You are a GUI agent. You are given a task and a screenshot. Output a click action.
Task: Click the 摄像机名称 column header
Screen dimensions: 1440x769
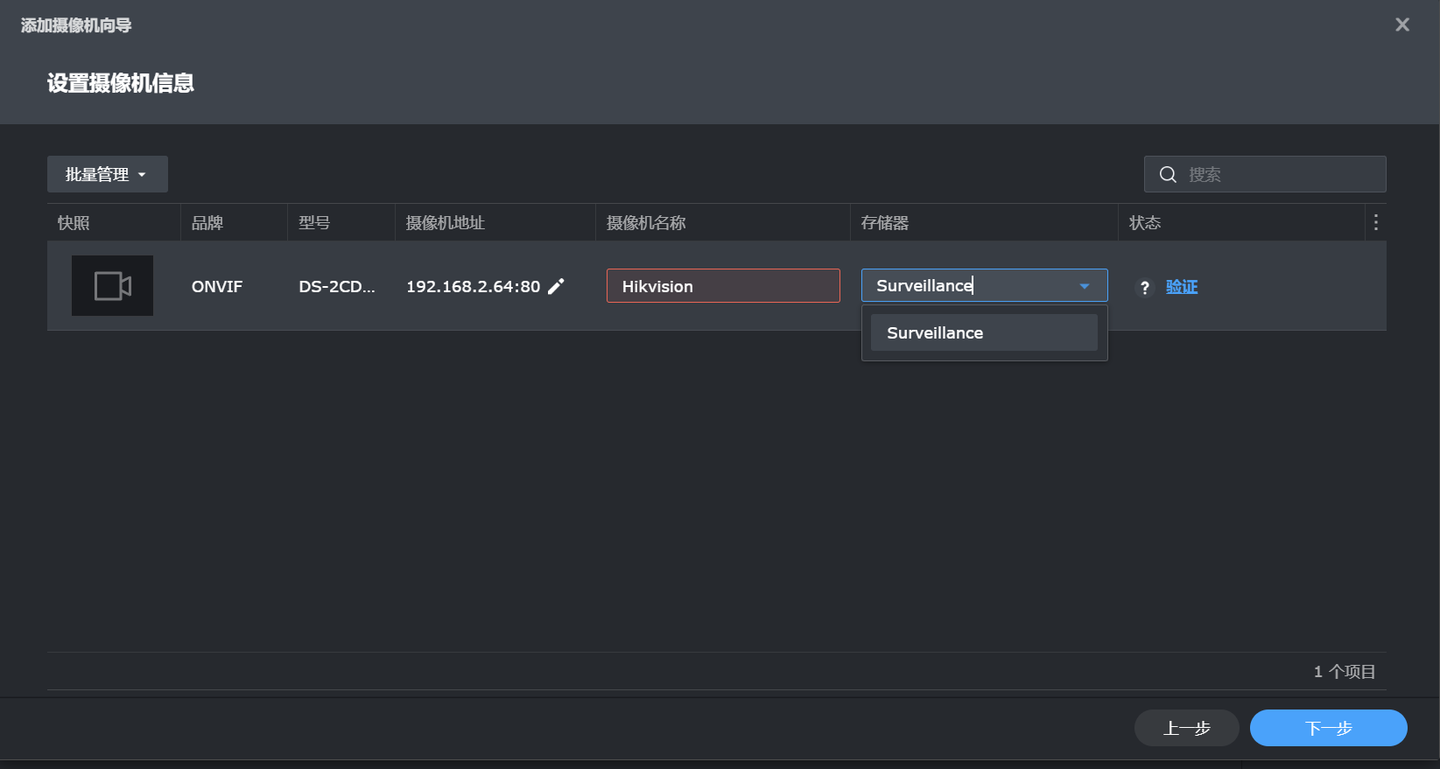click(646, 223)
